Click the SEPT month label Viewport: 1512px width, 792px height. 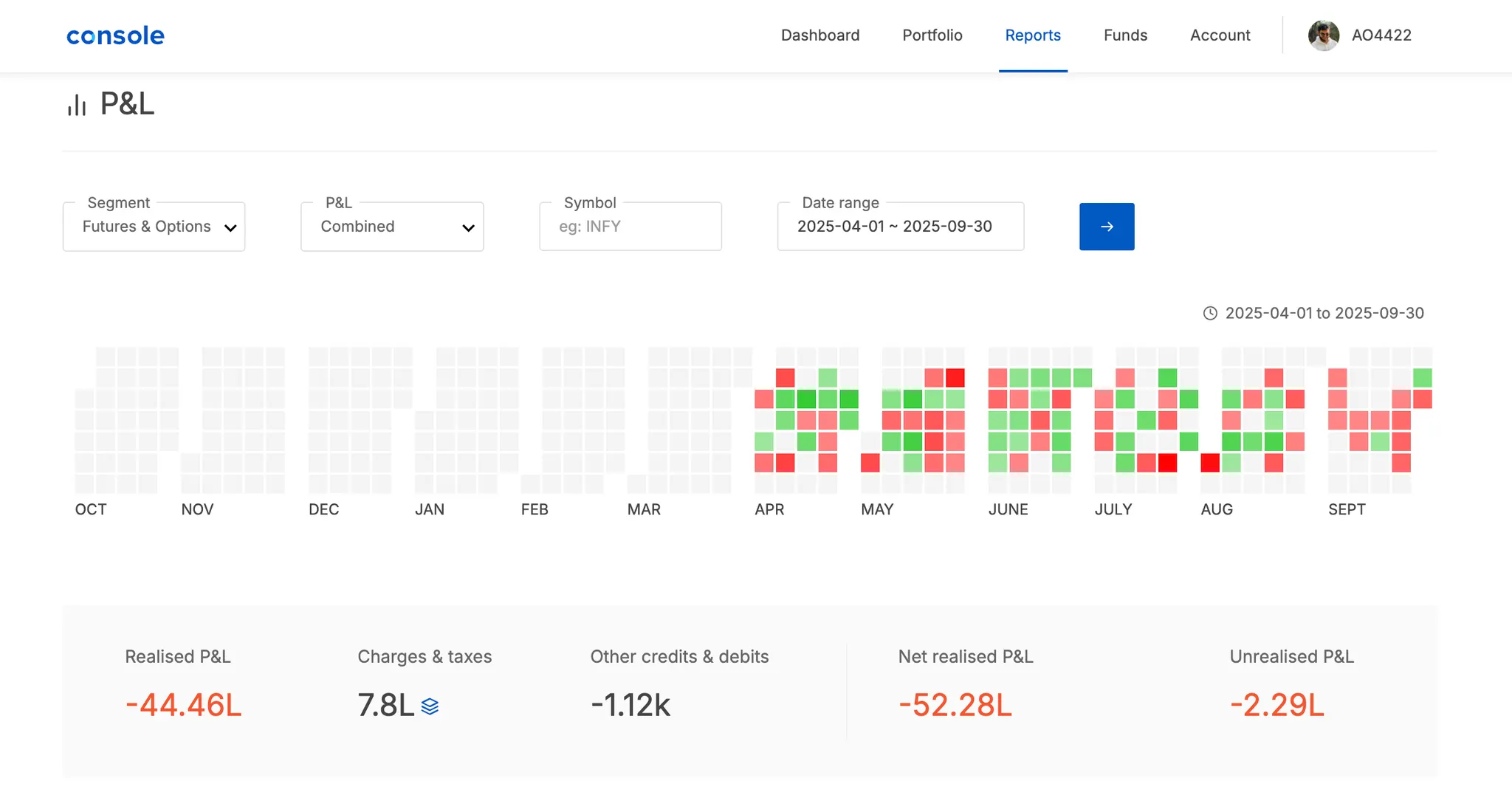tap(1347, 509)
